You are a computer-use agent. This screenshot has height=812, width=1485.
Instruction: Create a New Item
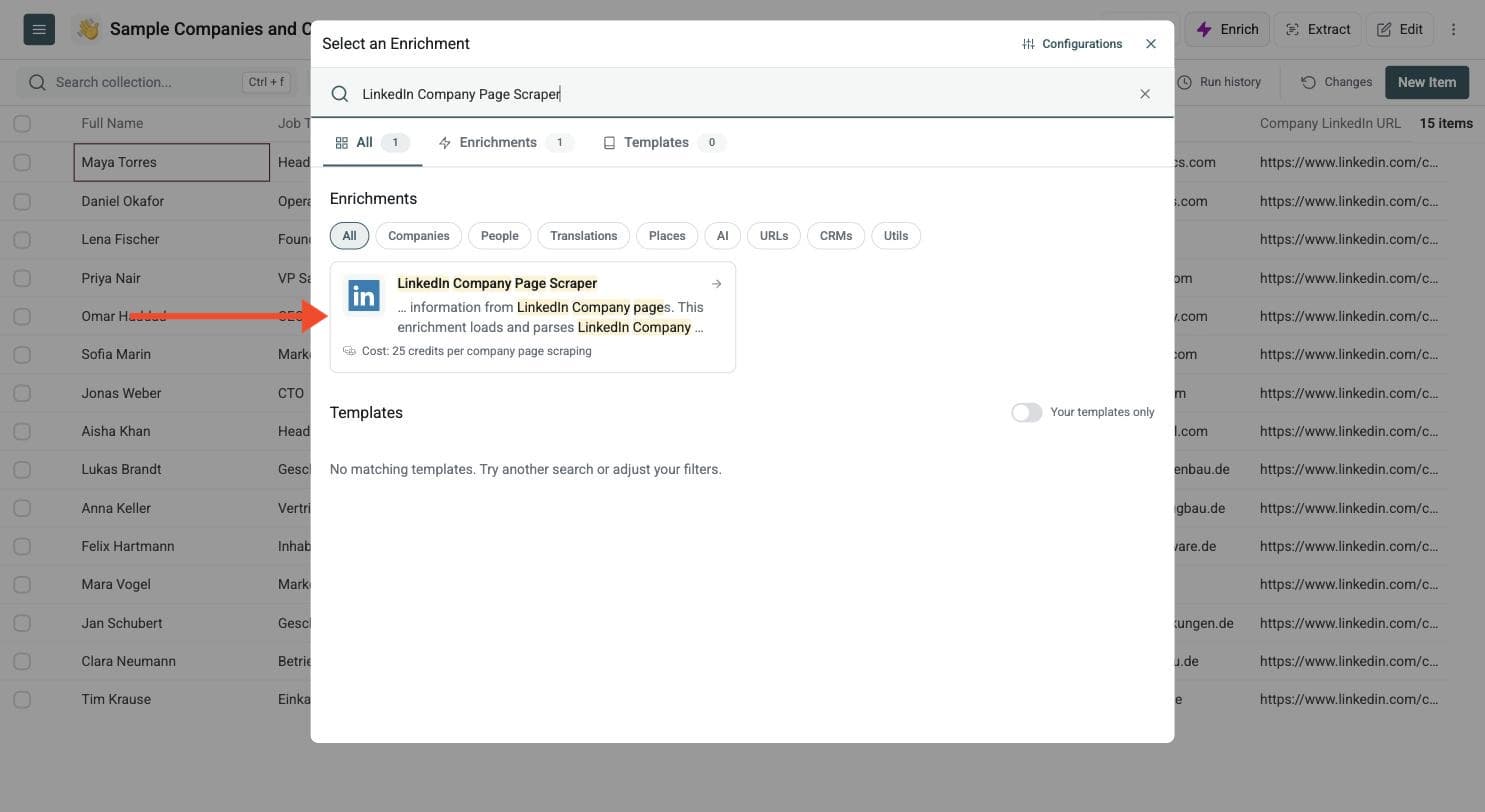(x=1427, y=82)
